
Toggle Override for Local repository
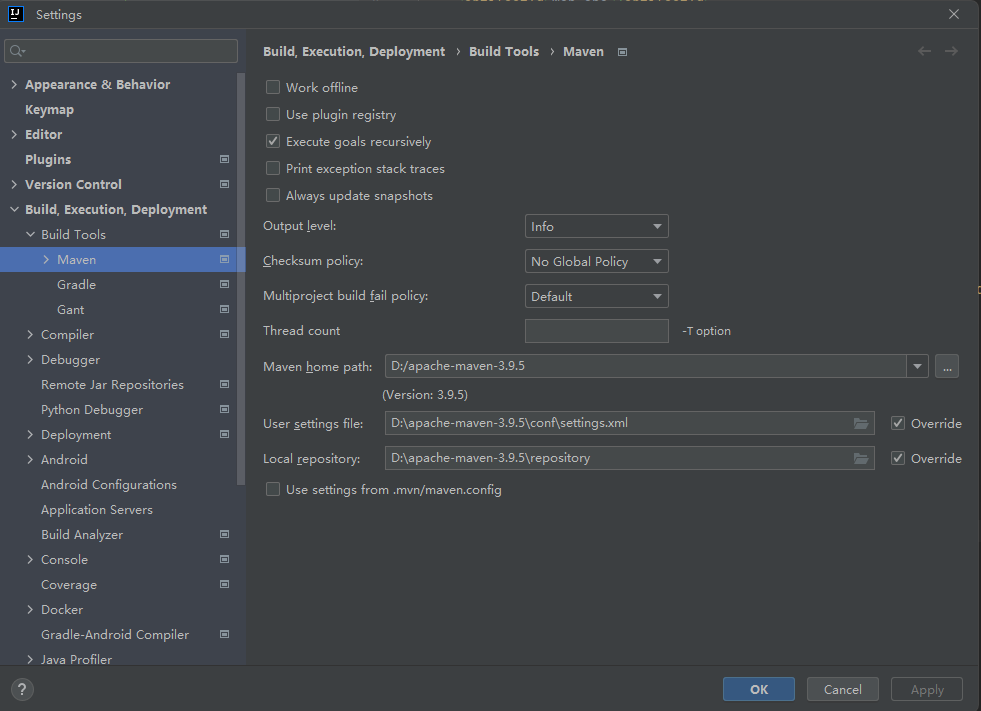pos(898,458)
